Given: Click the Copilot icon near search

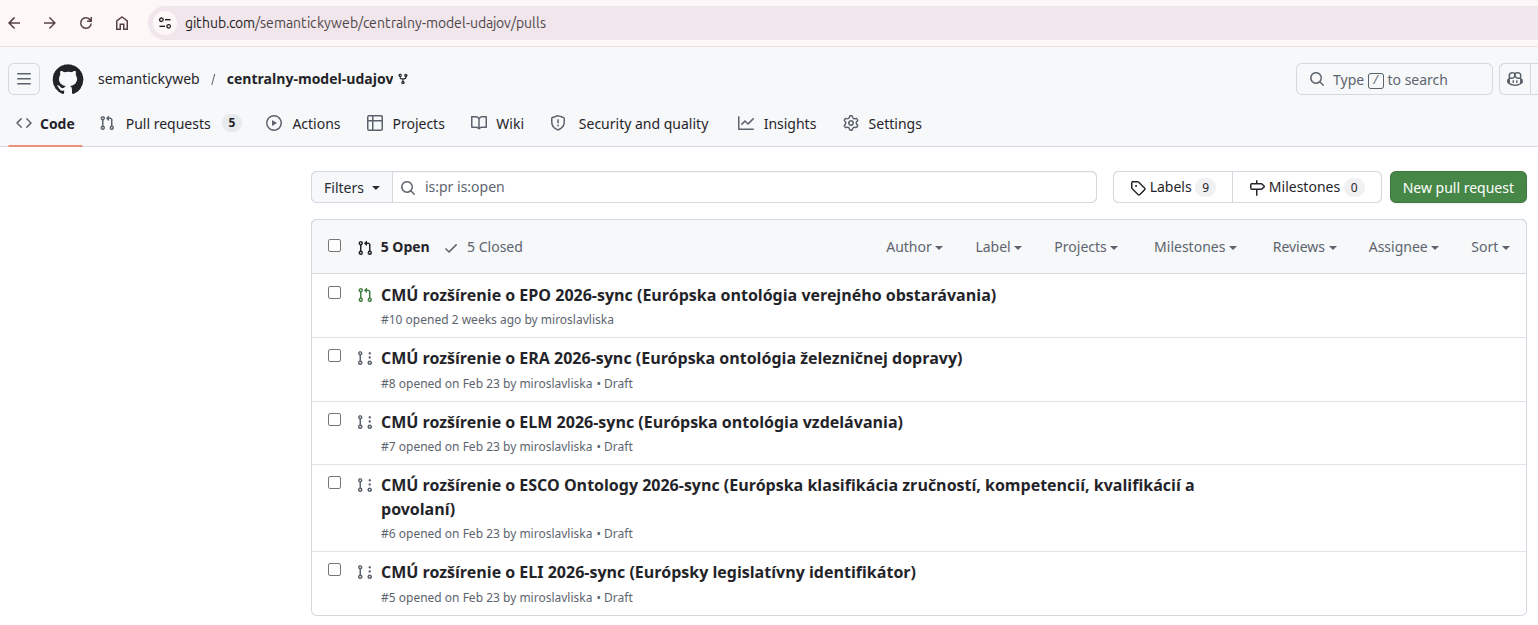Looking at the screenshot, I should click(x=1515, y=79).
